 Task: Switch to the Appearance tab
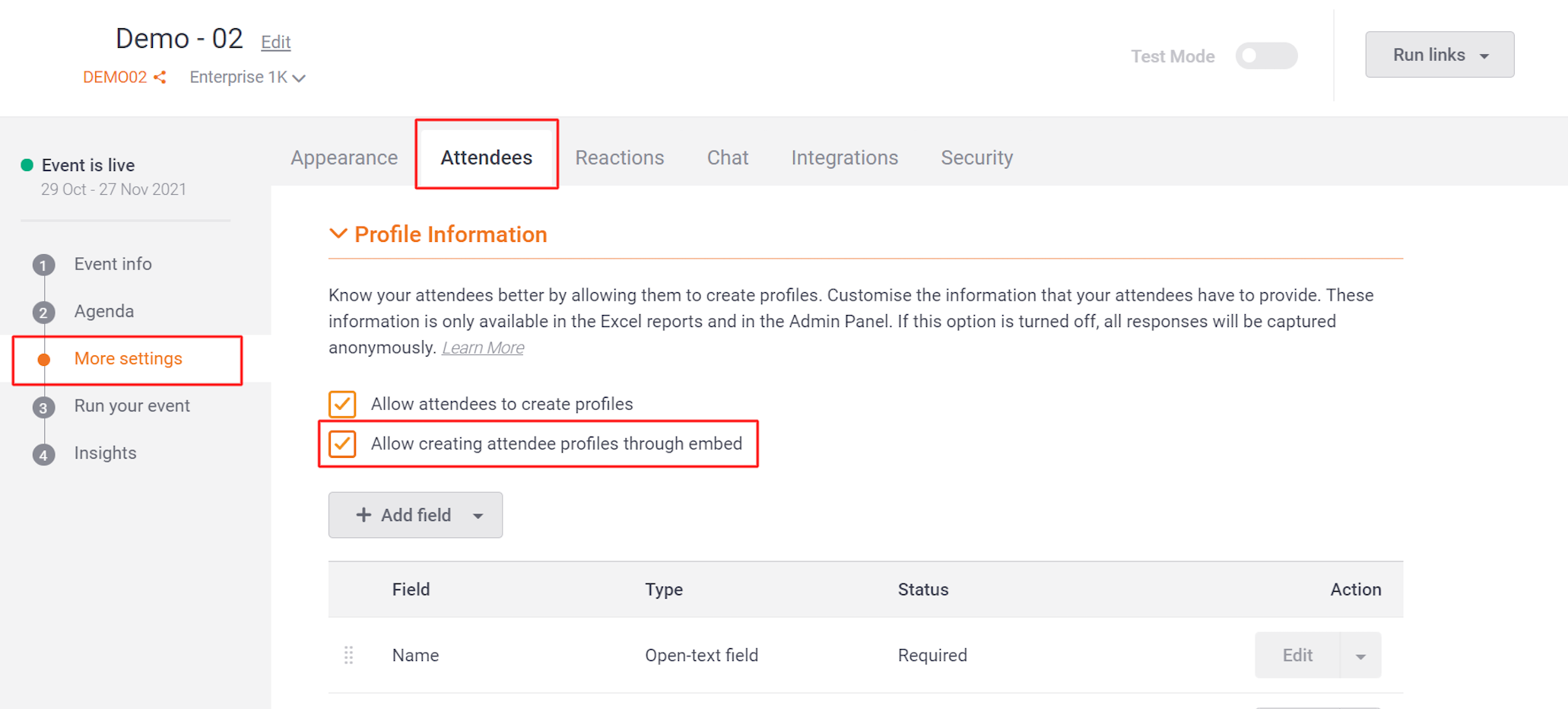pos(344,157)
